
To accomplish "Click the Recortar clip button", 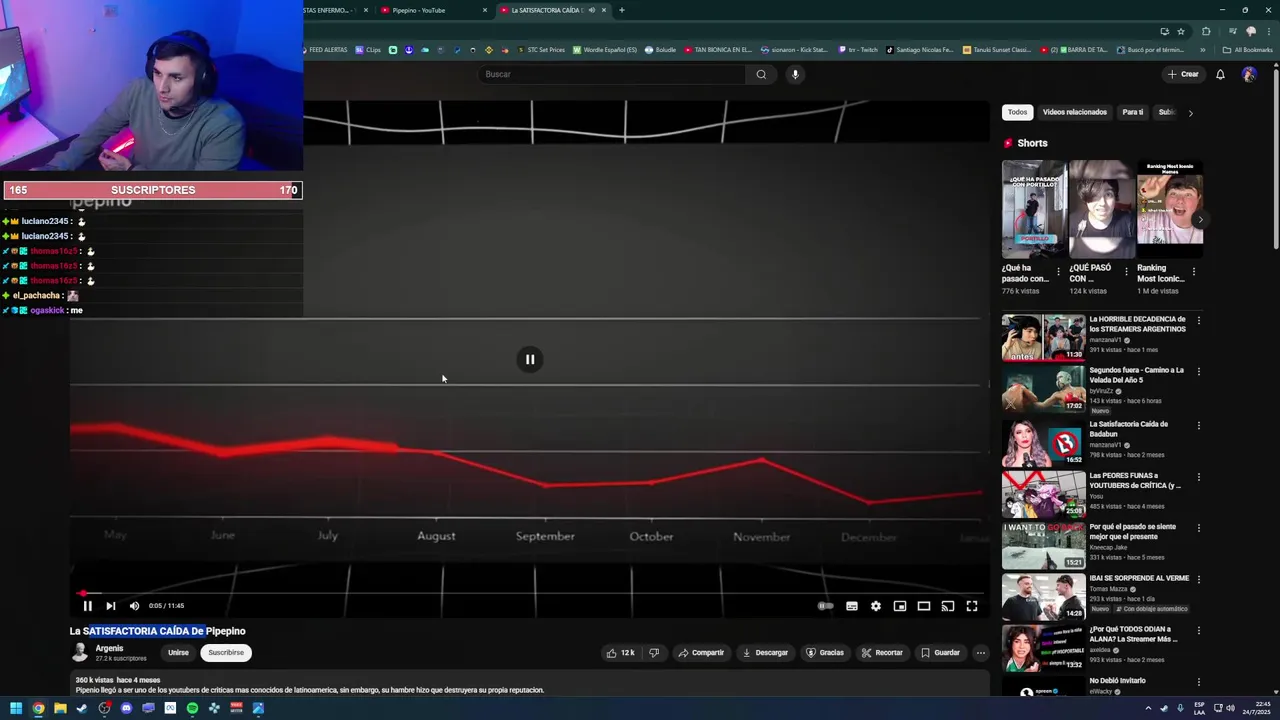I will (882, 653).
